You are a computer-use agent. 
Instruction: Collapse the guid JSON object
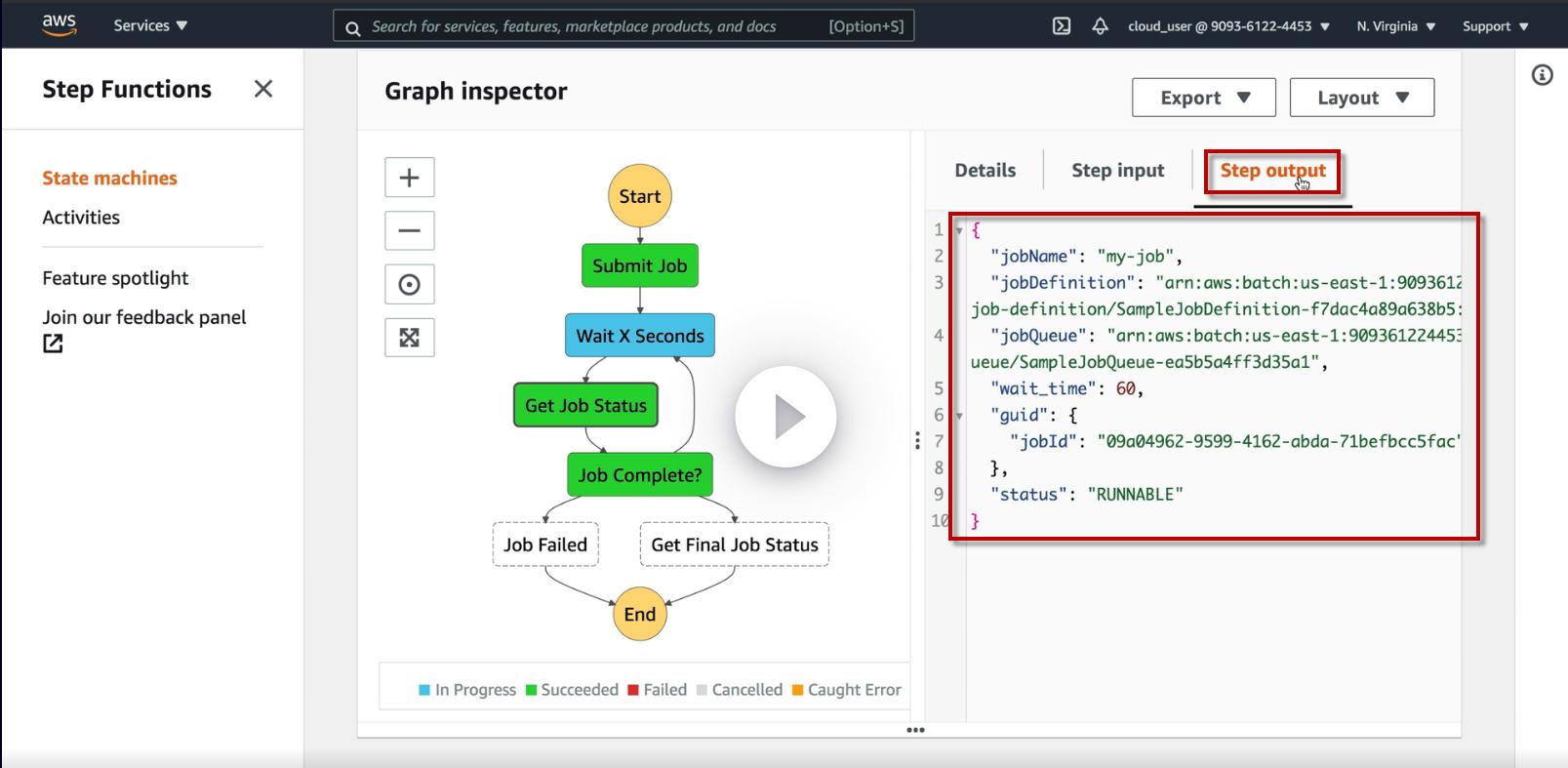959,416
